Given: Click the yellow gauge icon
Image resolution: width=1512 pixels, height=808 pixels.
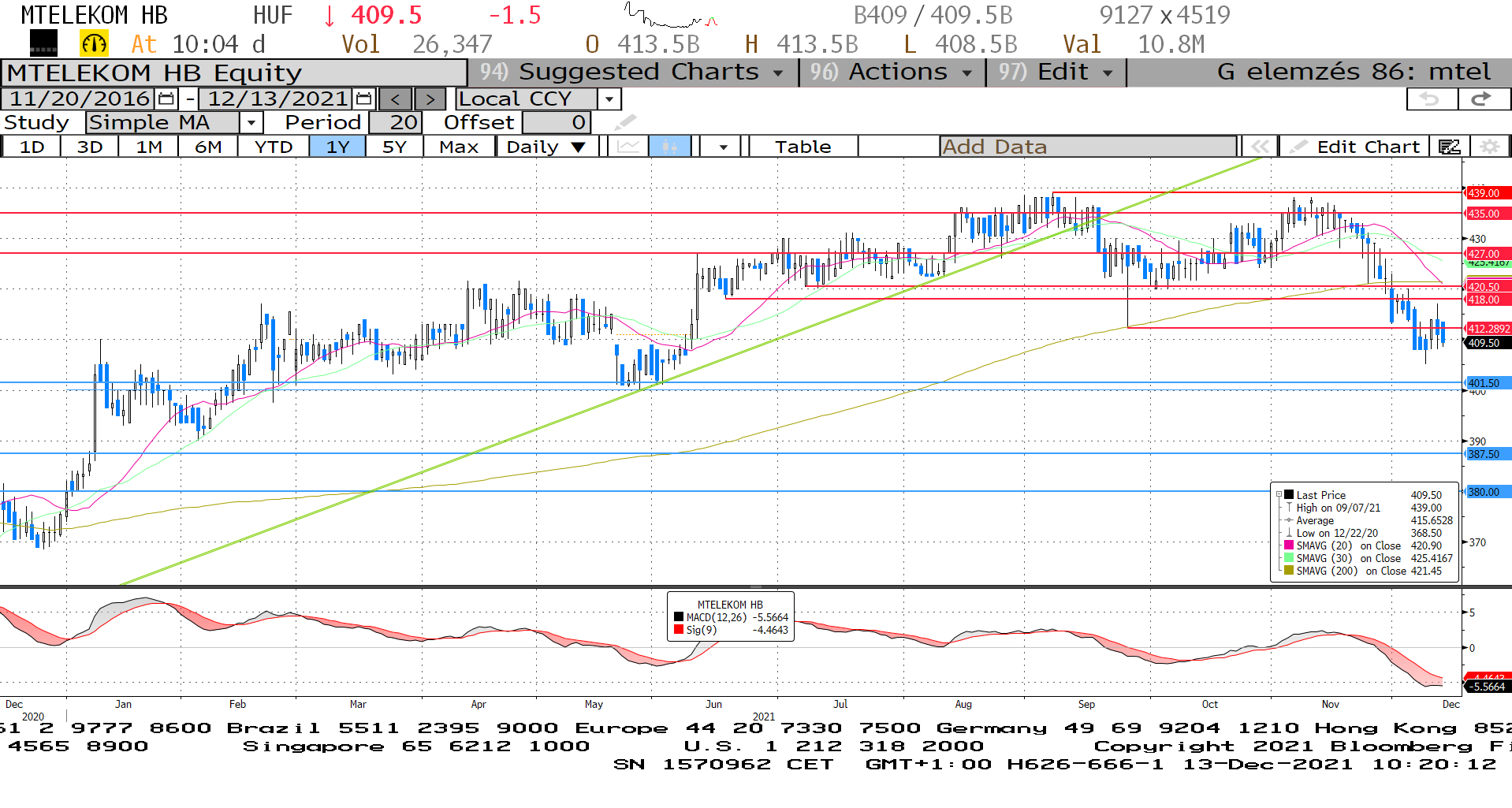Looking at the screenshot, I should tap(95, 43).
